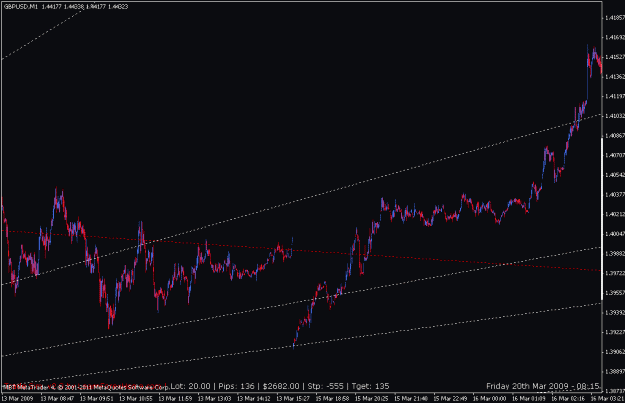Screen dimensions: 625x403
Task: Click the 1.41362 price axis label
Action: [x=615, y=77]
